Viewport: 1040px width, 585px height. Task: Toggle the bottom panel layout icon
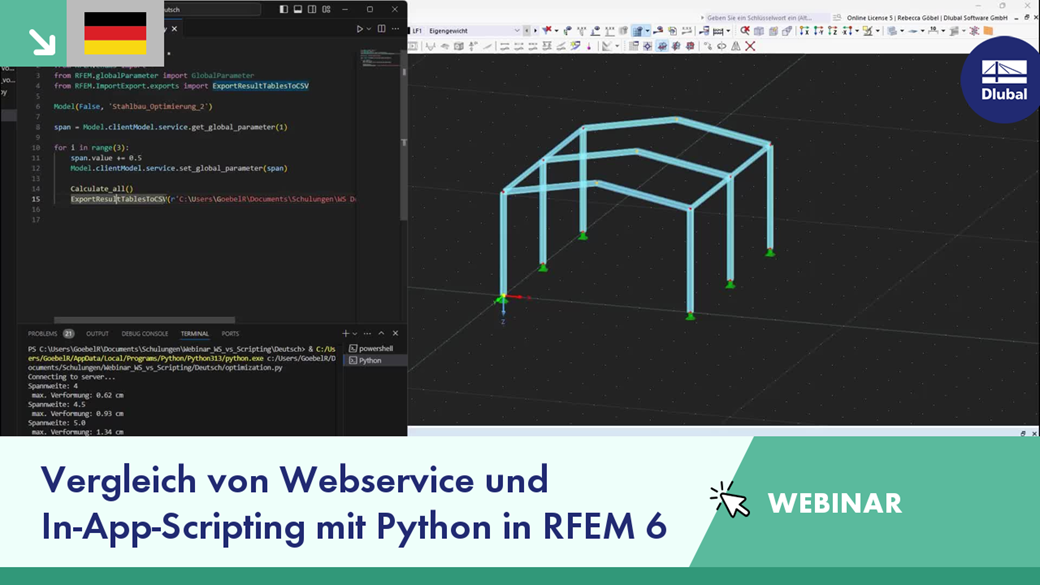pos(298,9)
